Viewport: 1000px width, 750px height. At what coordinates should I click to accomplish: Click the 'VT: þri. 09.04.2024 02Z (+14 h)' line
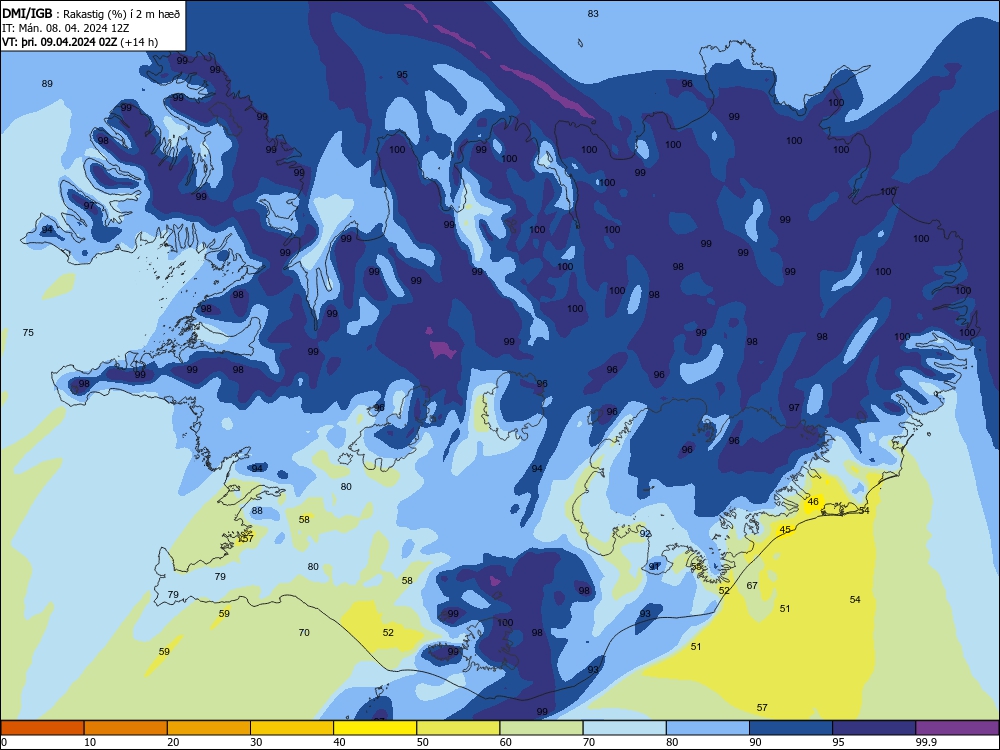(80, 42)
